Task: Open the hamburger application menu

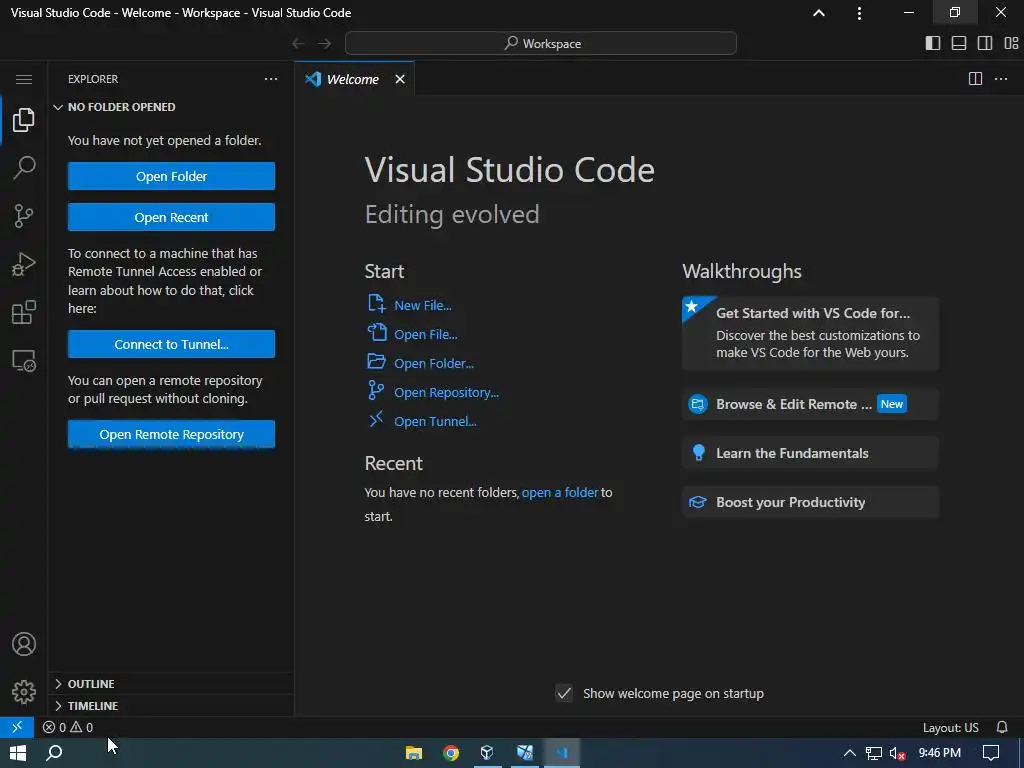Action: click(x=24, y=79)
